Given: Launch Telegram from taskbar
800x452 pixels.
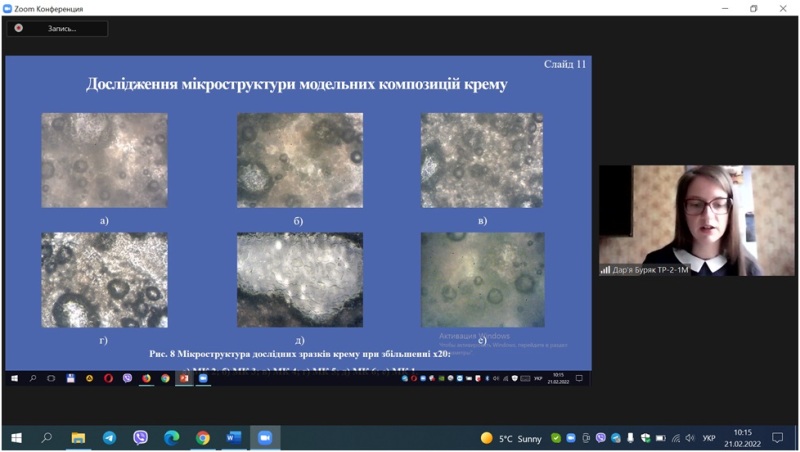Looking at the screenshot, I should point(109,438).
